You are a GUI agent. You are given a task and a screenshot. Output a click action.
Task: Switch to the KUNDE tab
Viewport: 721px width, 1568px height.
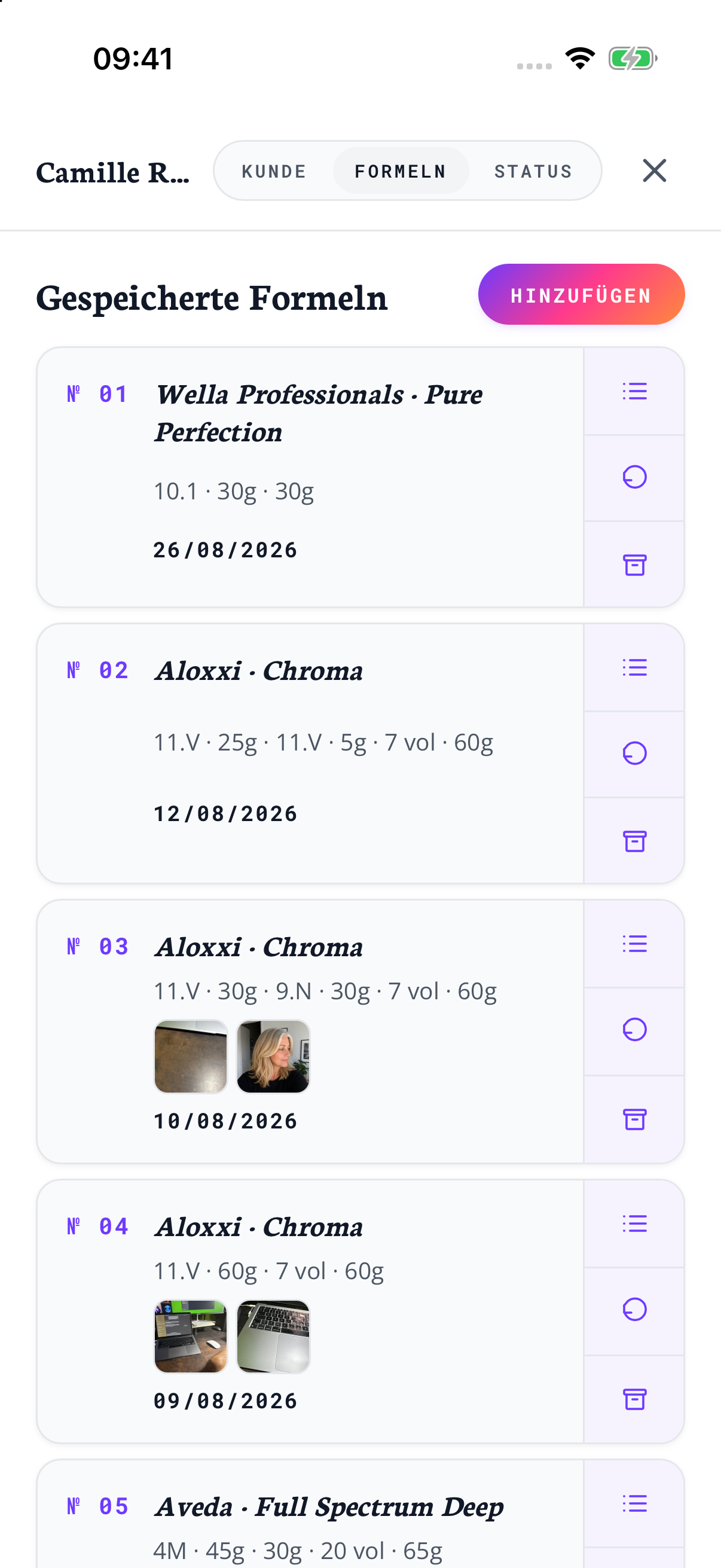pos(274,171)
